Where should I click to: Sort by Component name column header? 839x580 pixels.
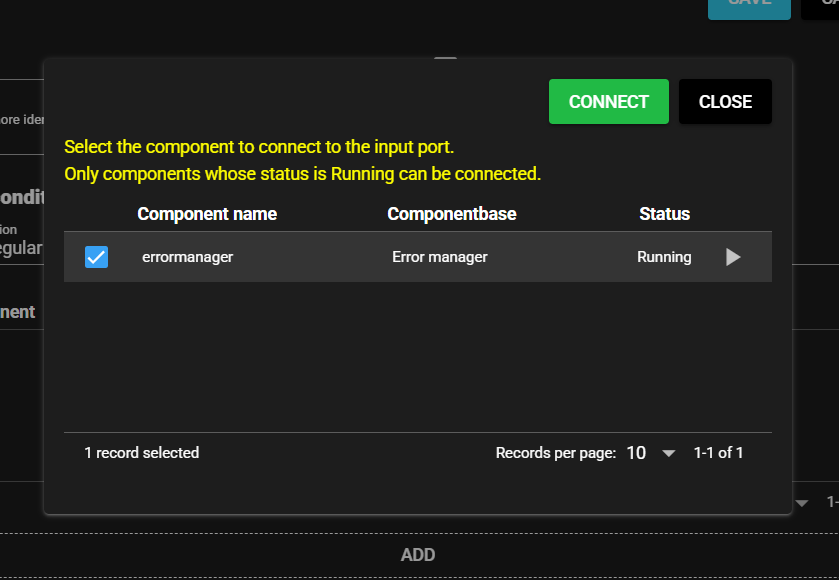coord(207,214)
